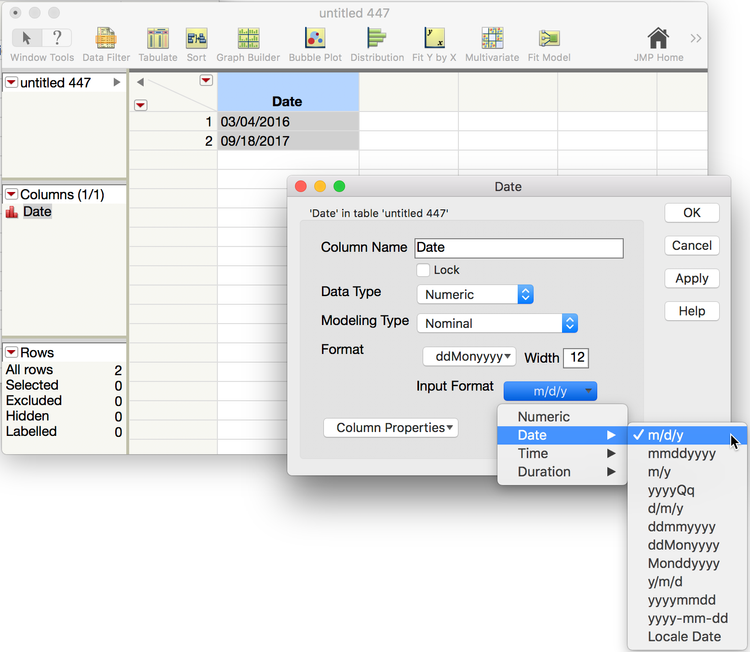Click in the Width field
Image resolution: width=750 pixels, height=652 pixels.
[x=576, y=357]
